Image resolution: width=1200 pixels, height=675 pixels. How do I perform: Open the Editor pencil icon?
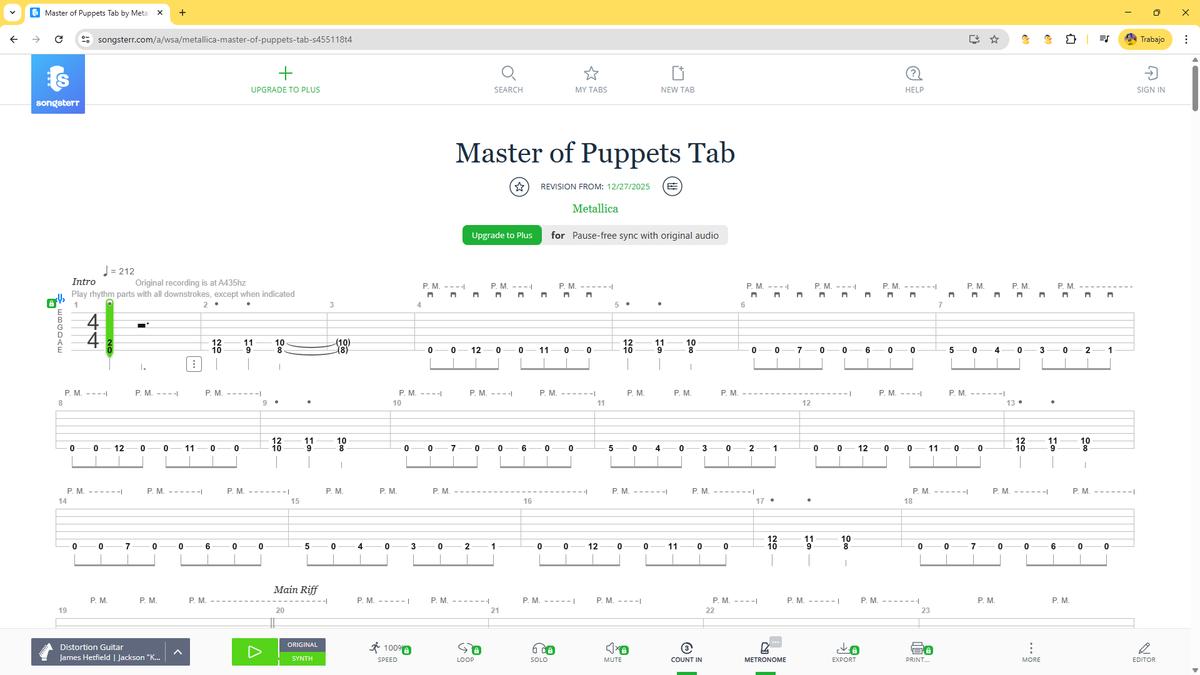[1144, 653]
